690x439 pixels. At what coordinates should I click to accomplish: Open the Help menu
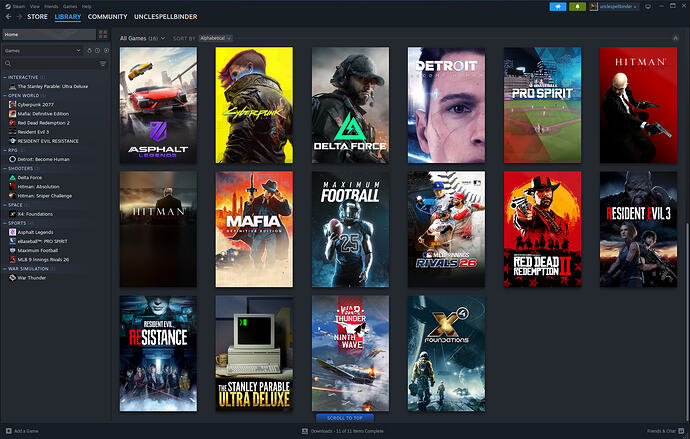87,7
